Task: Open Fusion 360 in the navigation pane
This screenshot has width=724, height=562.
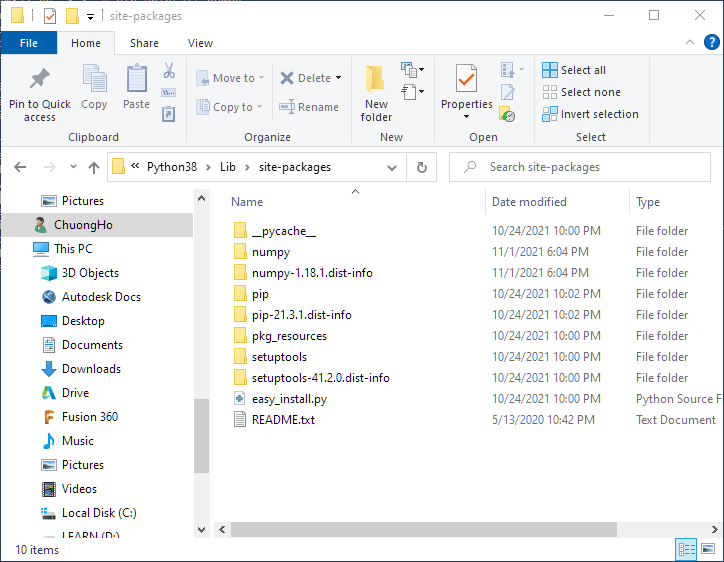Action: (x=89, y=417)
